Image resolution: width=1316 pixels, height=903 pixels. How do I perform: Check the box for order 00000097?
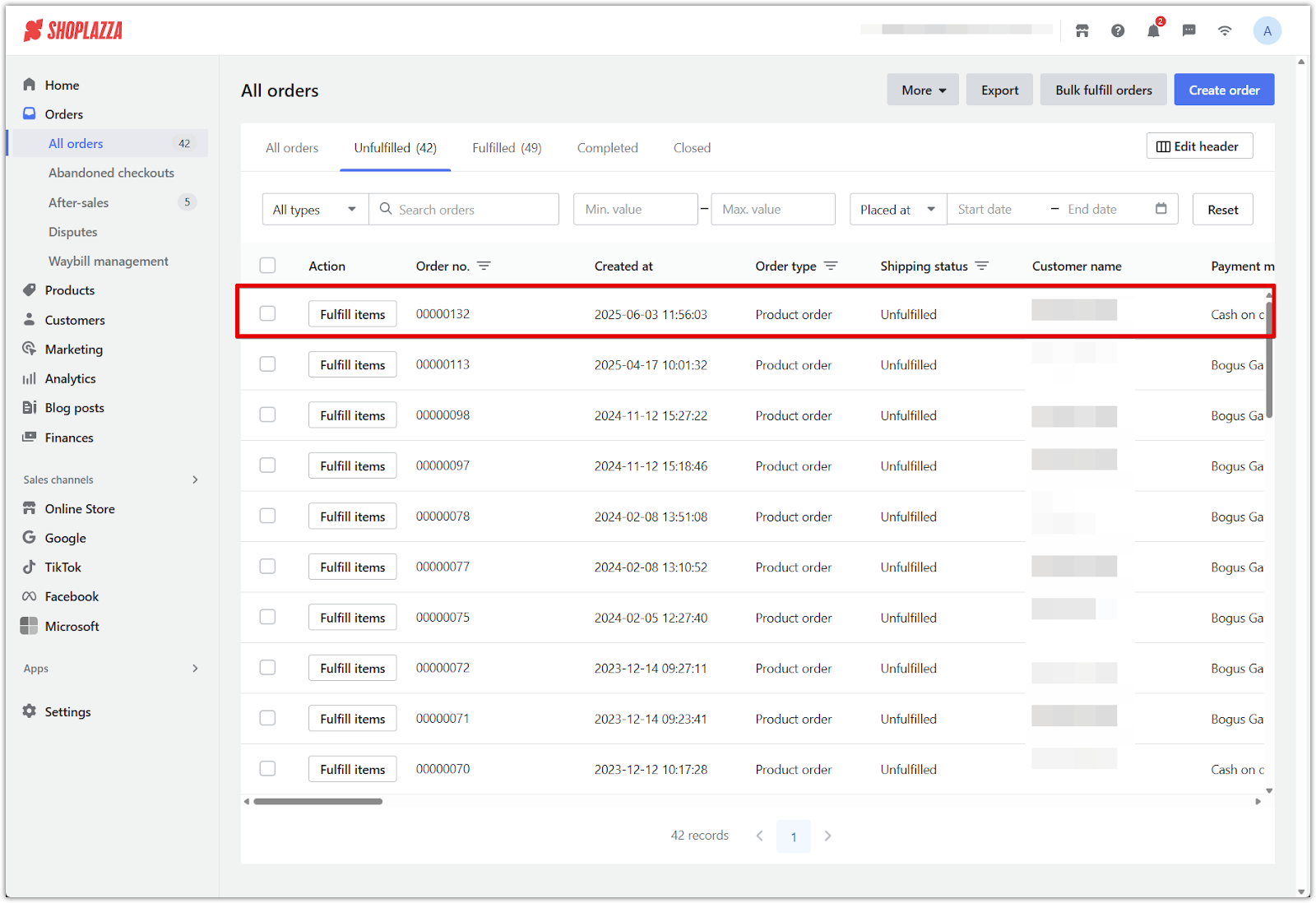click(267, 465)
